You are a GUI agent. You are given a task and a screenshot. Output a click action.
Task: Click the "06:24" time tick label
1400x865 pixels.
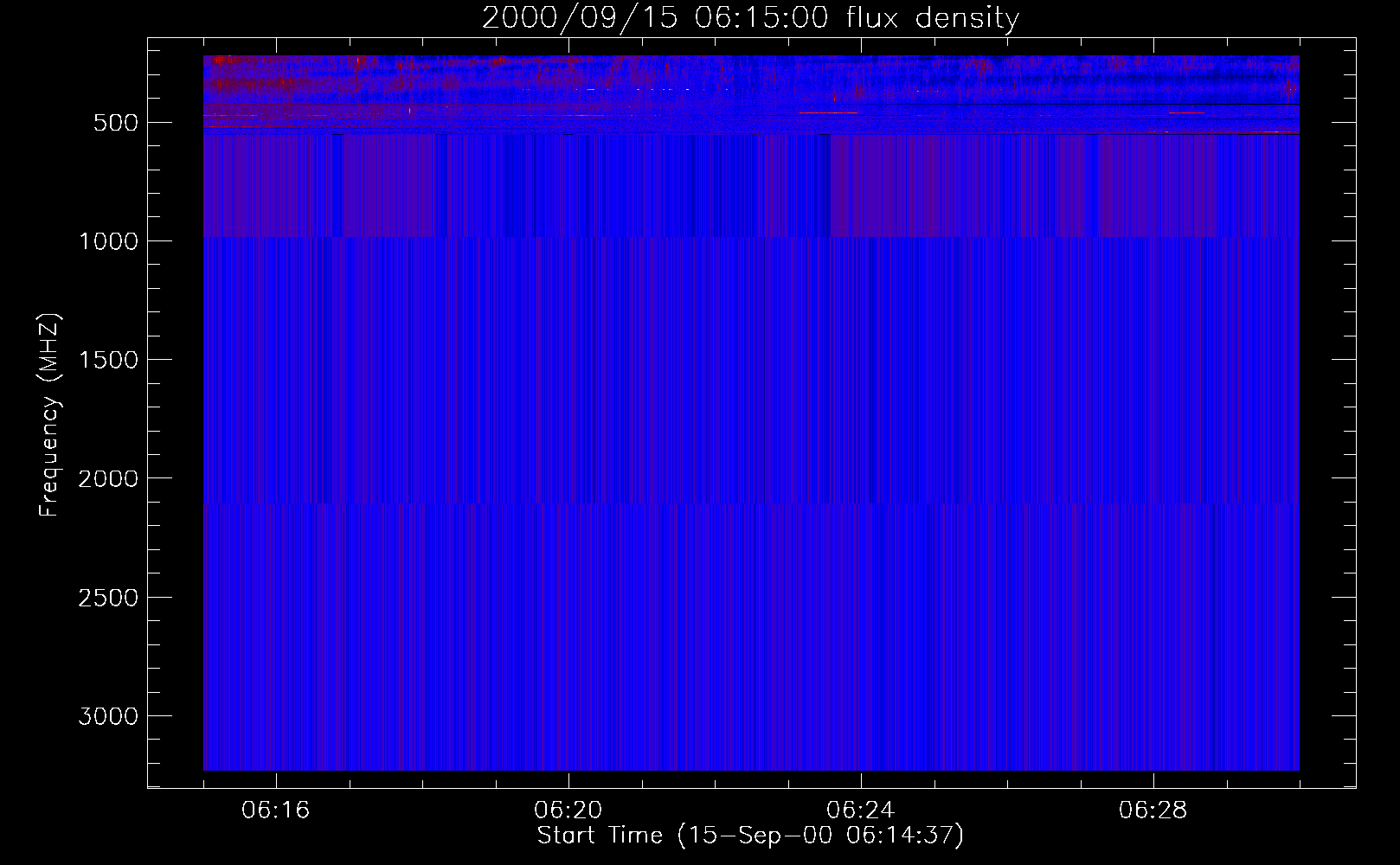pos(861,811)
